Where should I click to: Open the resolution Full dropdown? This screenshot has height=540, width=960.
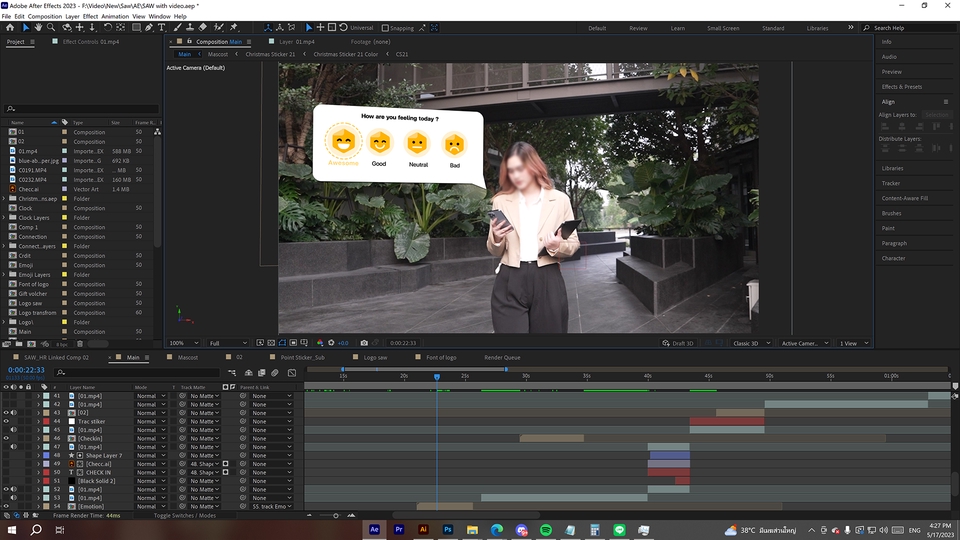click(228, 343)
